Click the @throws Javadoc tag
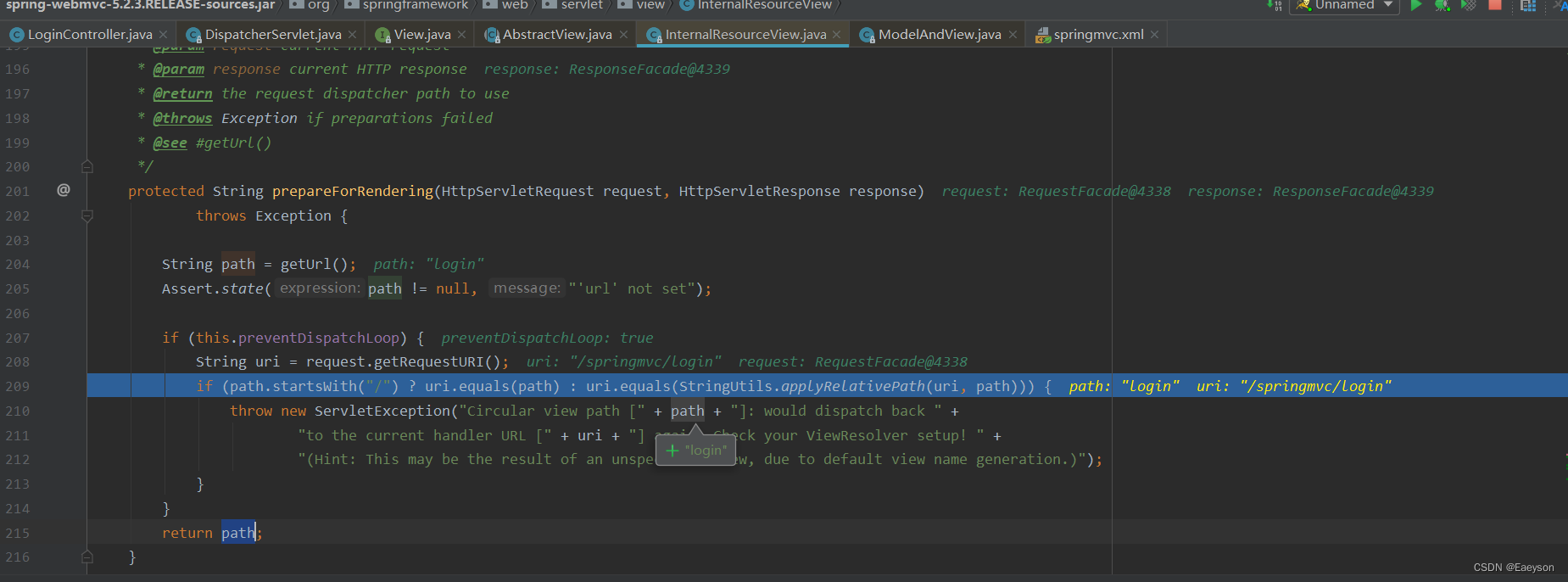This screenshot has width=1568, height=582. [182, 118]
